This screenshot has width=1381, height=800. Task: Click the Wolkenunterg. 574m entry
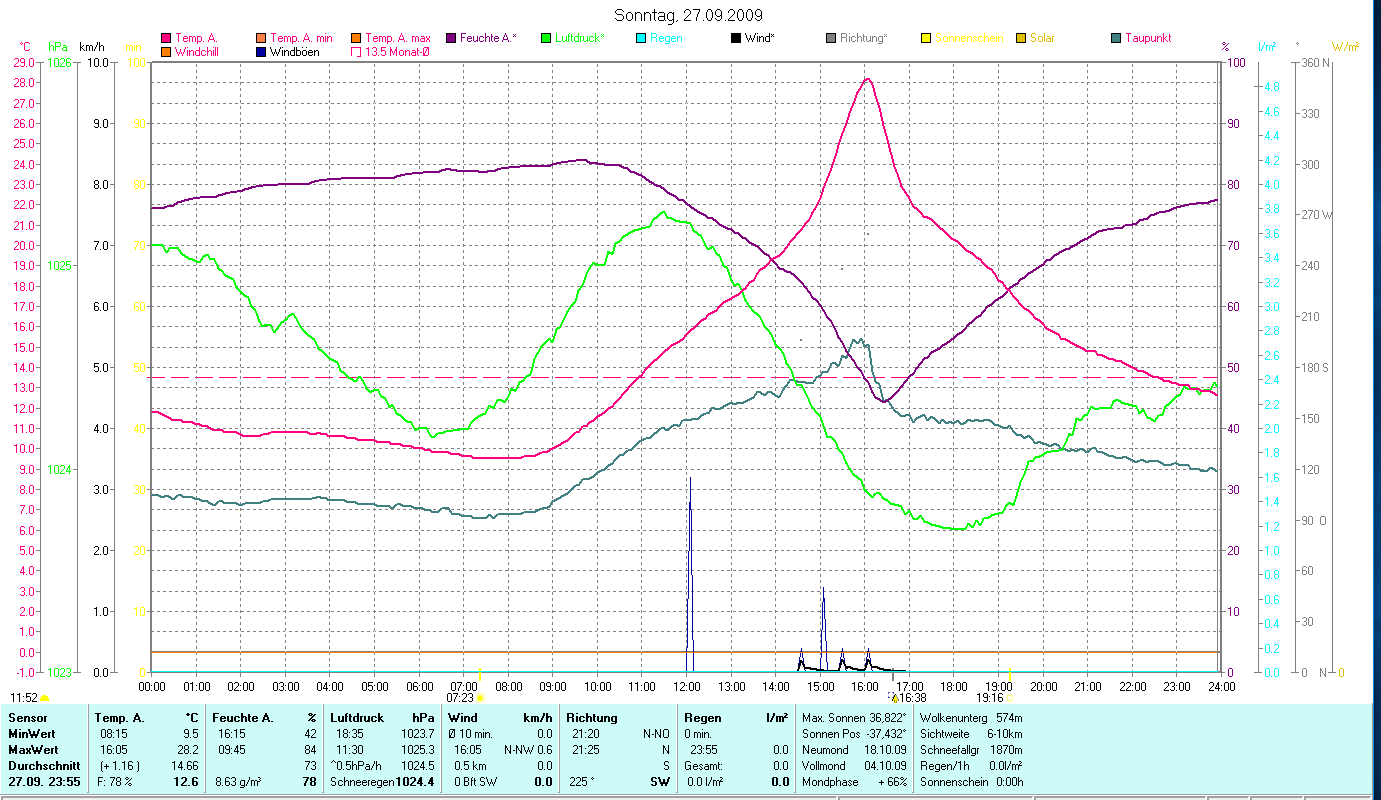(x=970, y=717)
